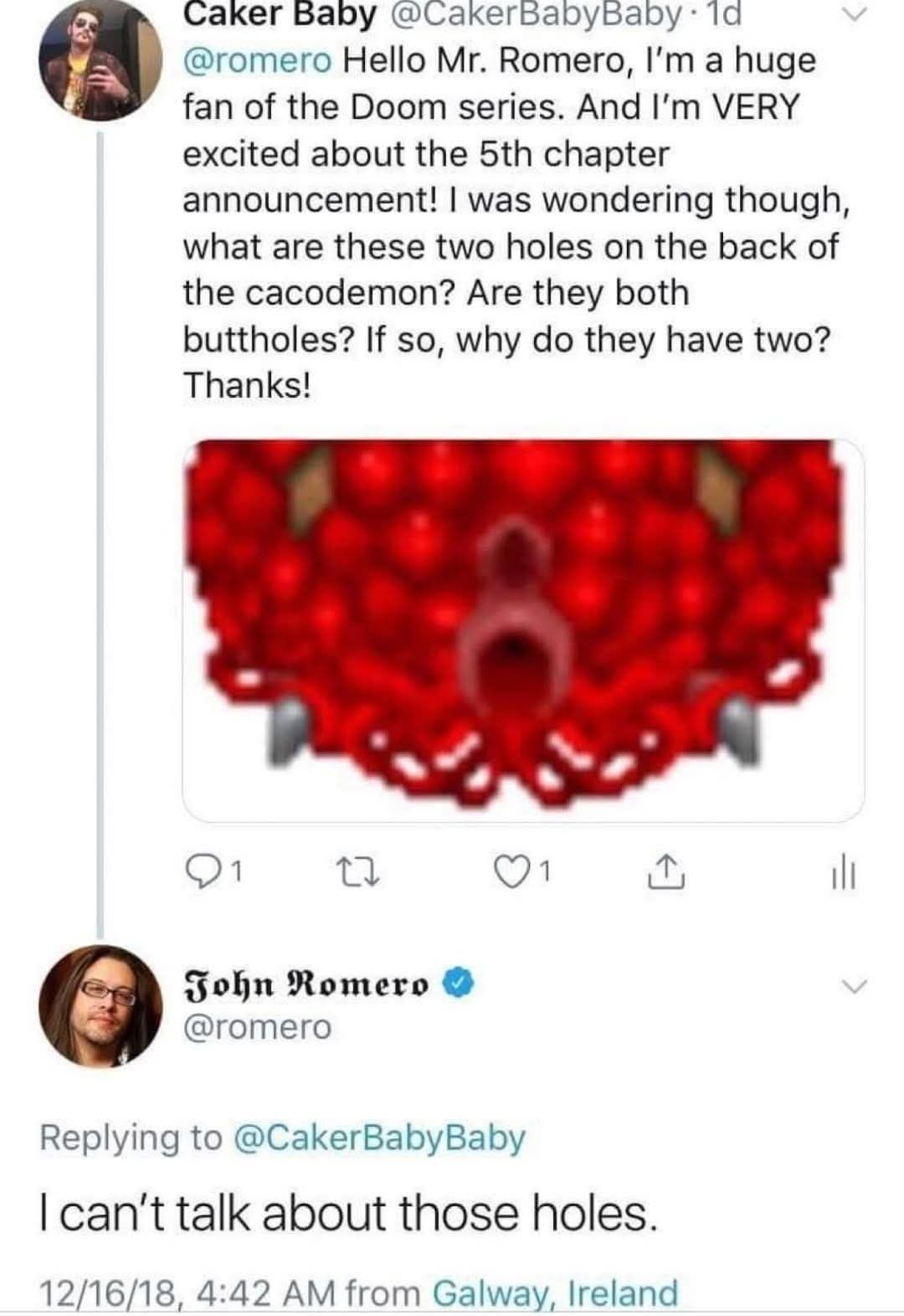Share Caker Baby's tweet
The width and height of the screenshot is (904, 1316).
click(668, 872)
